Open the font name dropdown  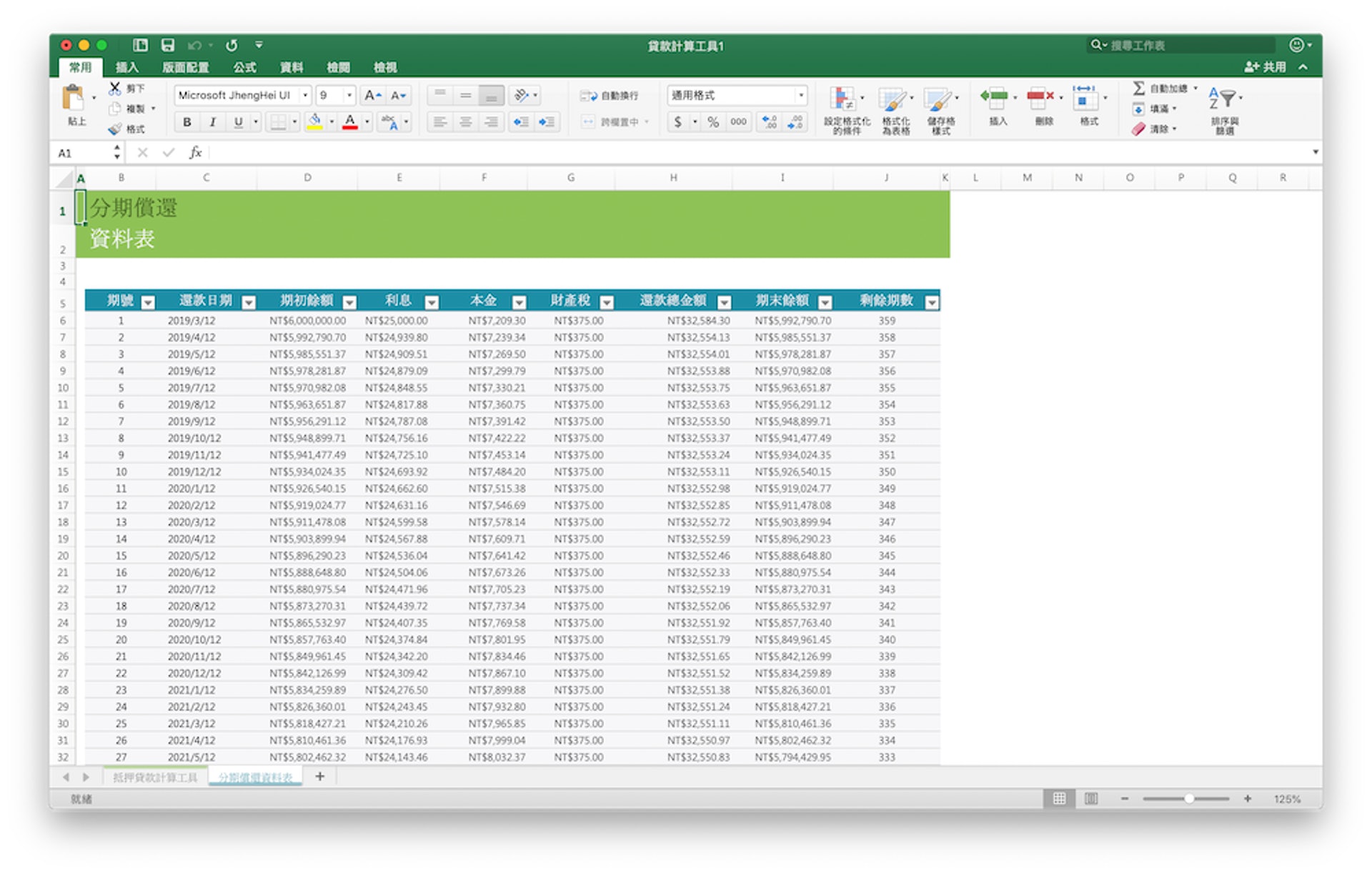305,95
